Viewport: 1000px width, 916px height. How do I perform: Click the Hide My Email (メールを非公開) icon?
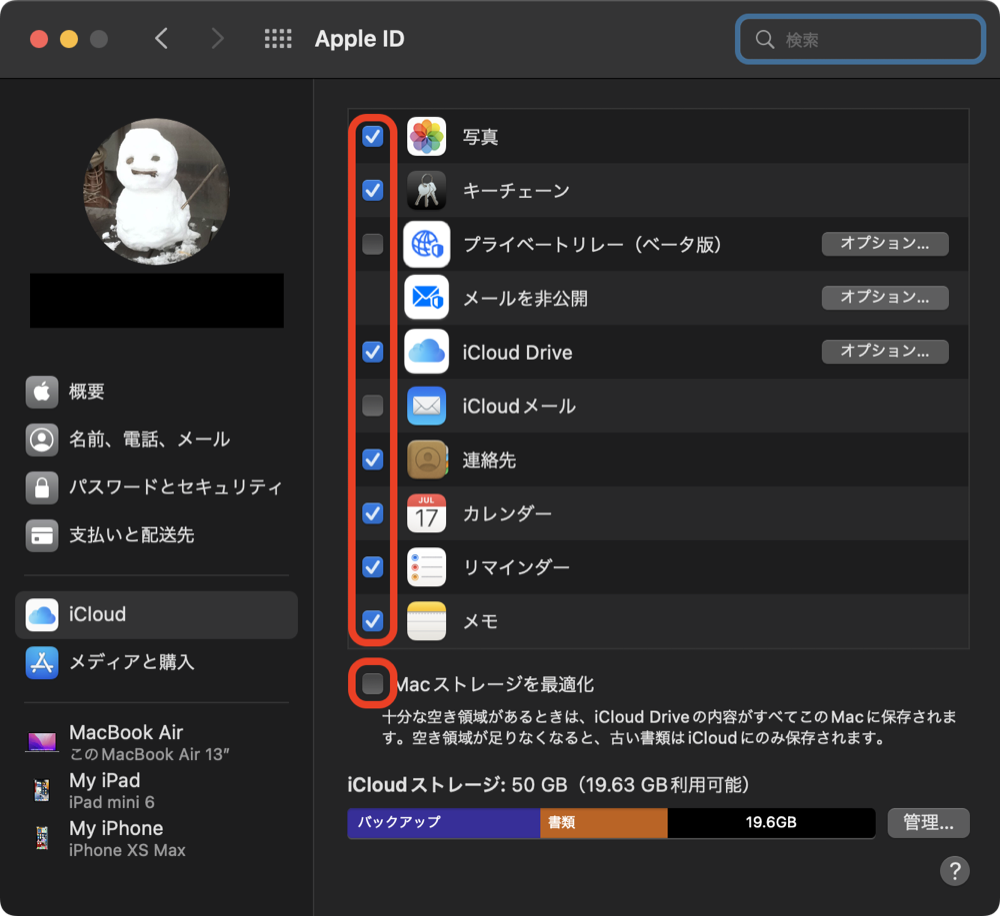tap(426, 298)
